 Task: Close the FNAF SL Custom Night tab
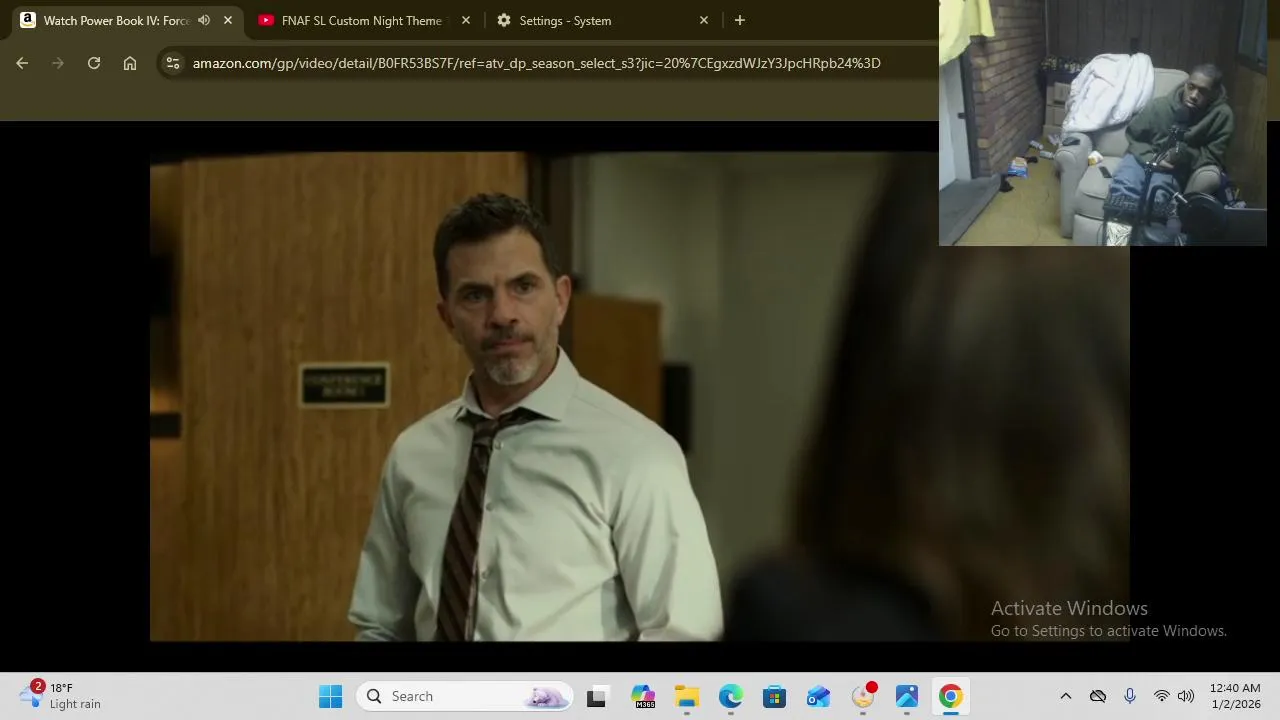466,20
